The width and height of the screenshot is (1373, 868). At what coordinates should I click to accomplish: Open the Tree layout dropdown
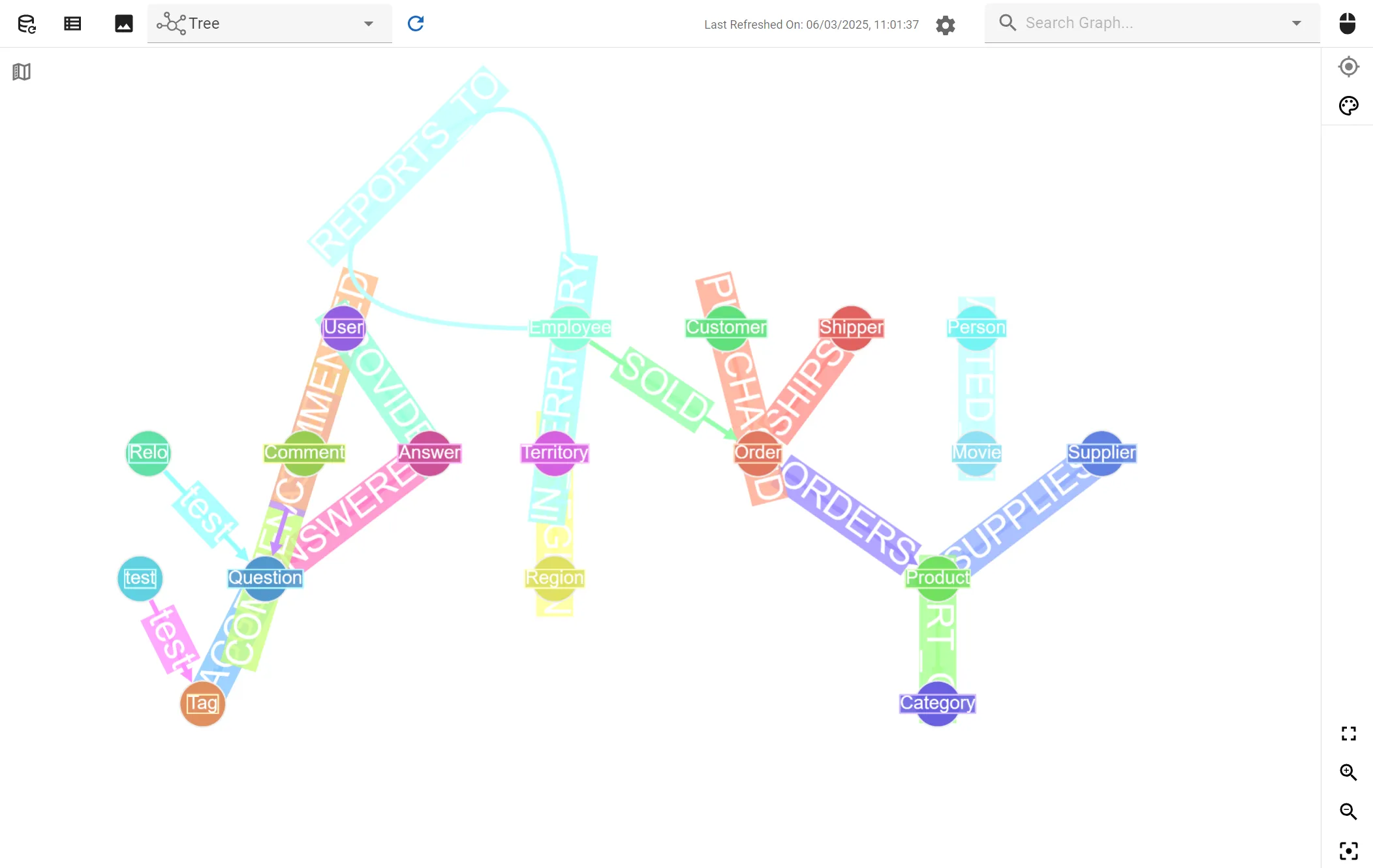(x=270, y=23)
